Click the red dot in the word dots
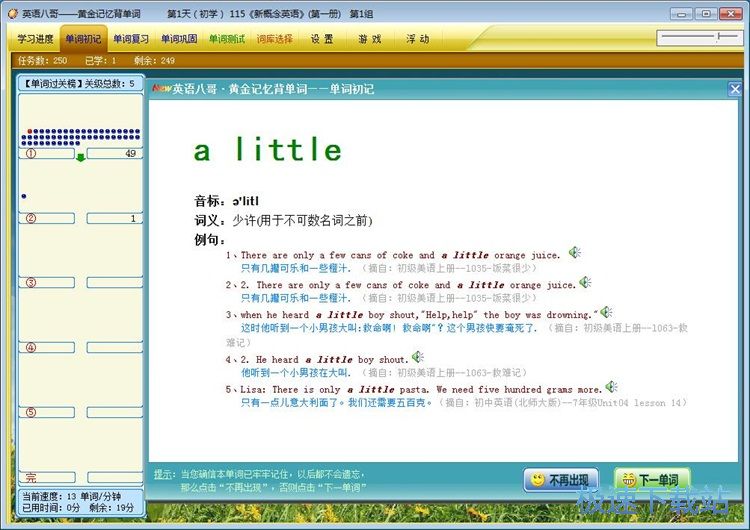The width and height of the screenshot is (750, 530). point(30,131)
